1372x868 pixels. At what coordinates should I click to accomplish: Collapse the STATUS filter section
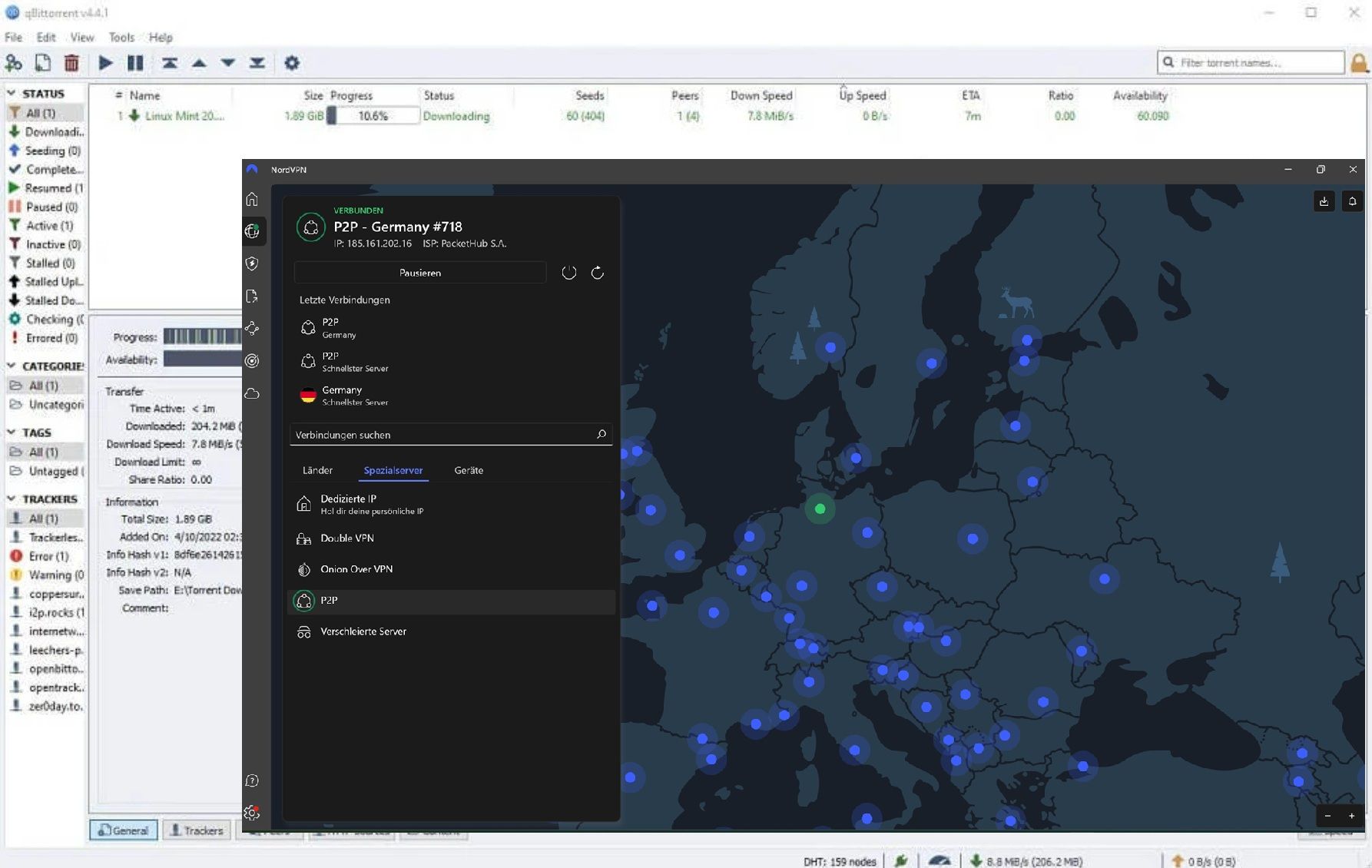click(x=12, y=93)
